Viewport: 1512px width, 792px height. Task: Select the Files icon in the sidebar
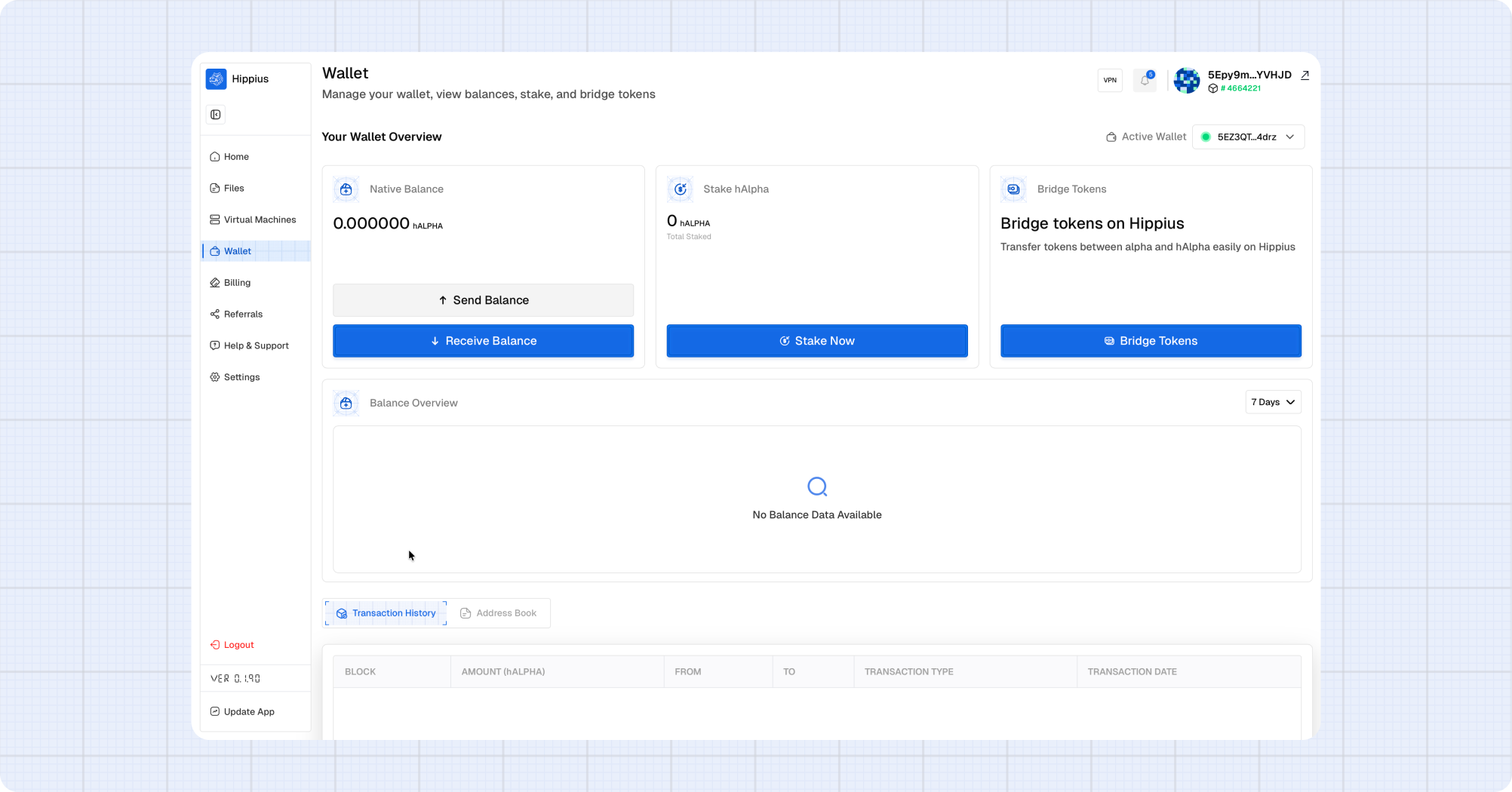pyautogui.click(x=214, y=188)
